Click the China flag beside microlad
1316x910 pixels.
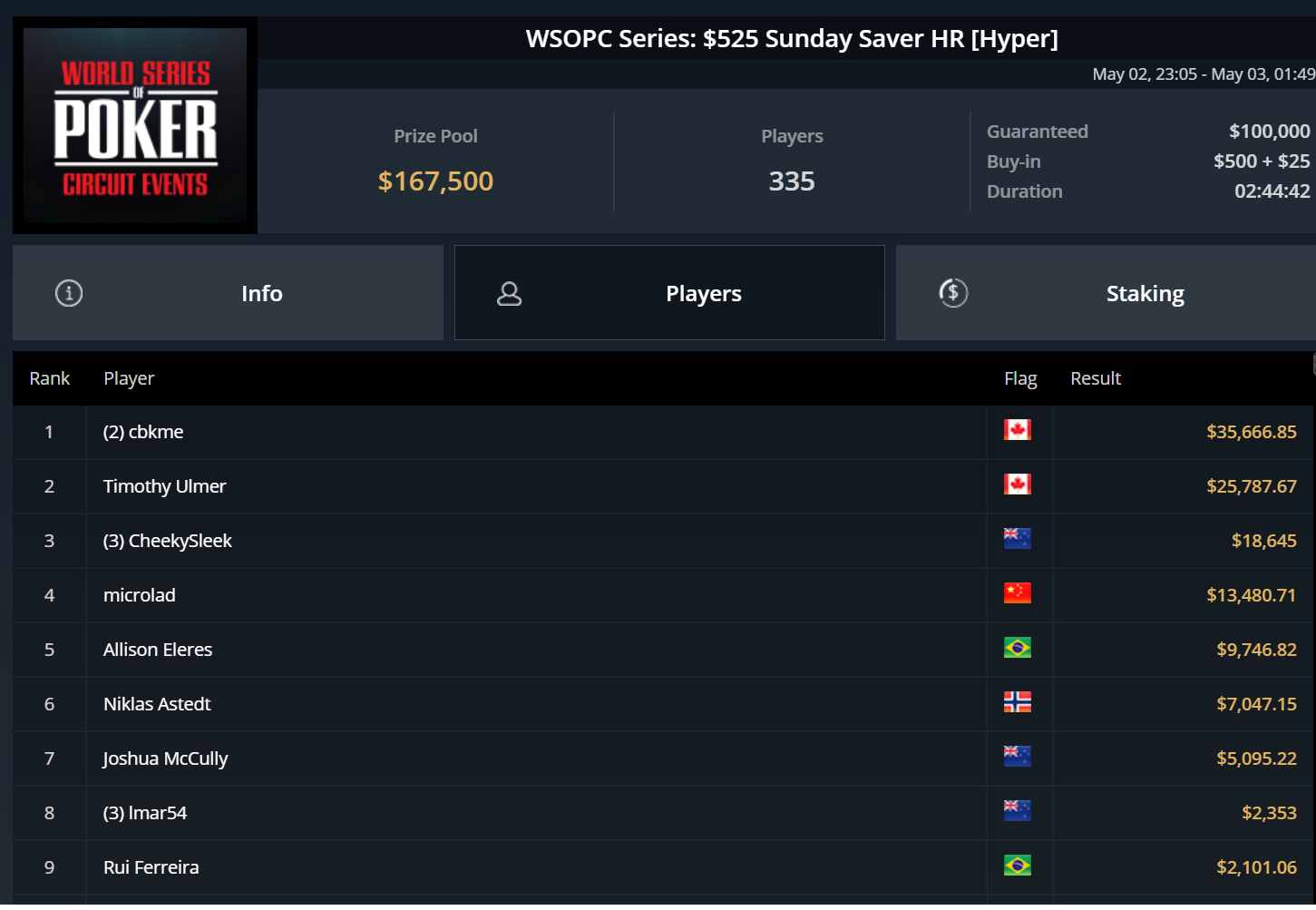[x=1017, y=593]
